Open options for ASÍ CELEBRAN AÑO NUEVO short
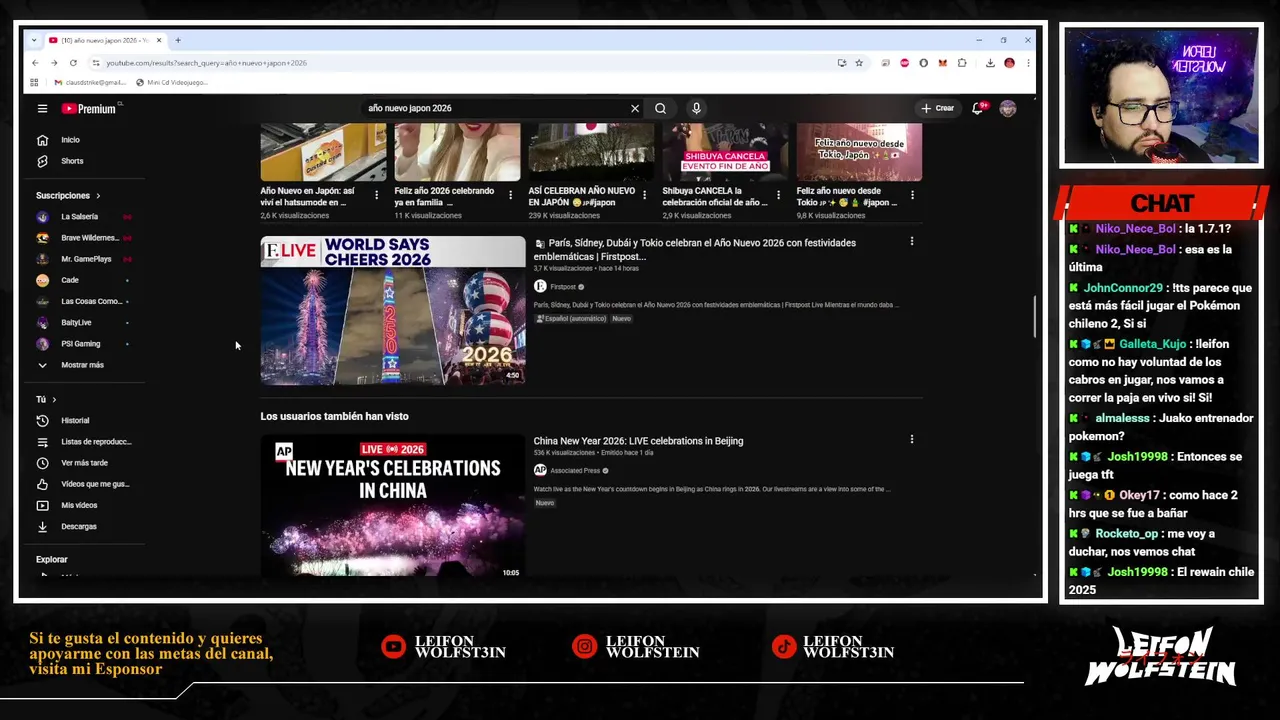The width and height of the screenshot is (1280, 720). click(x=644, y=195)
